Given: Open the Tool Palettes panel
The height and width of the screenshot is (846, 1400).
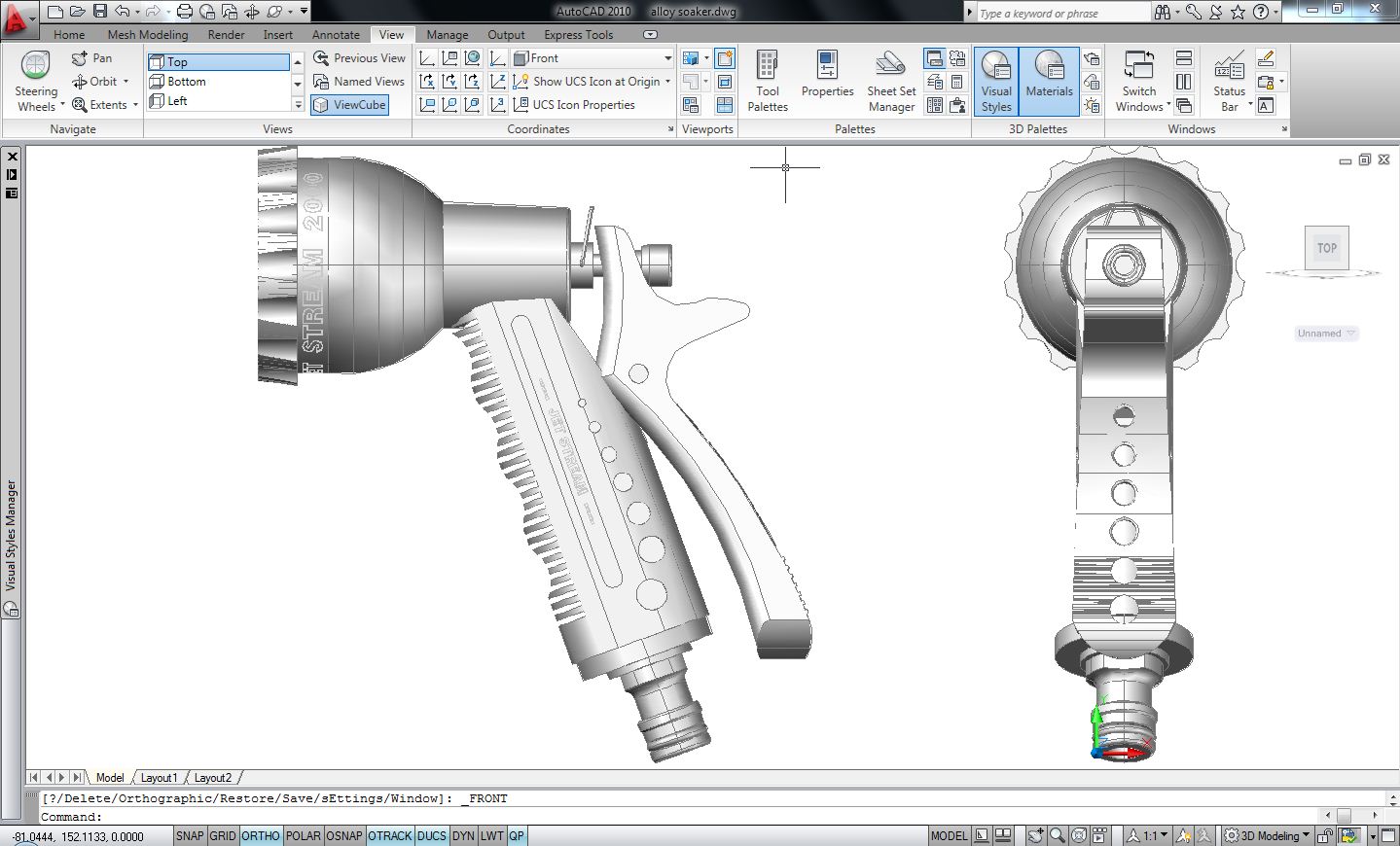Looking at the screenshot, I should (x=768, y=82).
